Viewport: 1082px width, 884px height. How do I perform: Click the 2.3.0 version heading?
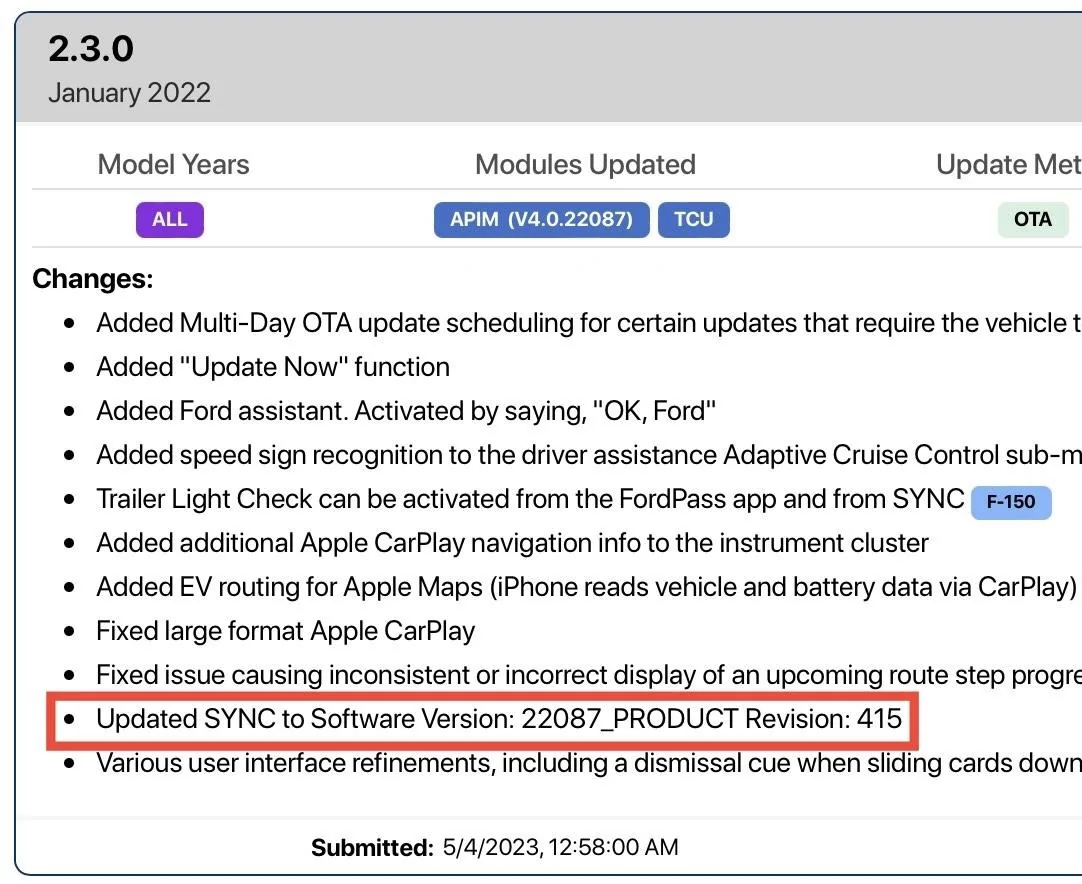91,49
